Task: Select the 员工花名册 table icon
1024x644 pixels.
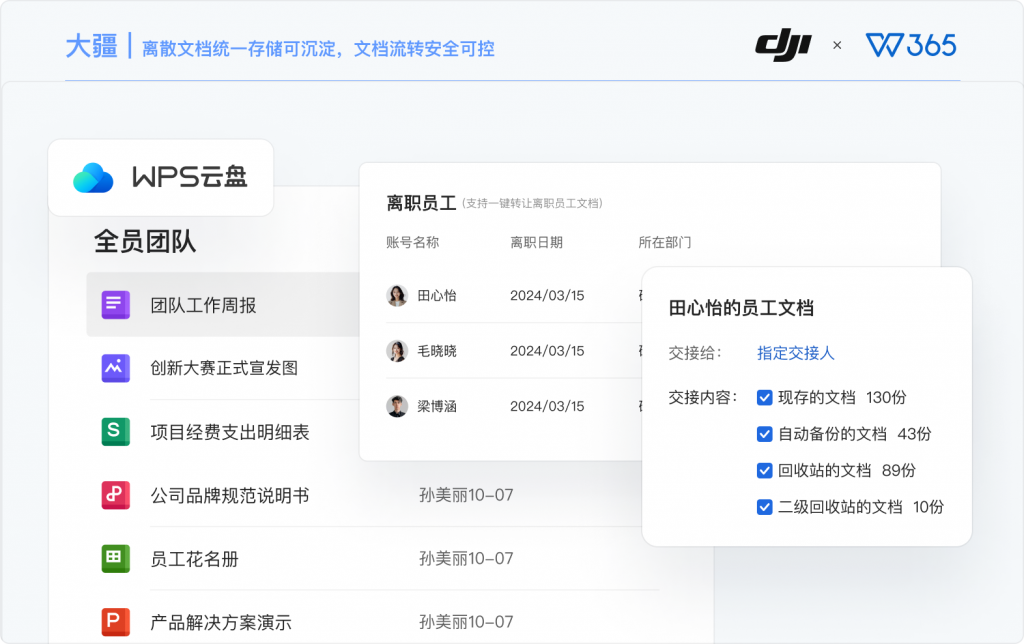Action: coord(115,559)
